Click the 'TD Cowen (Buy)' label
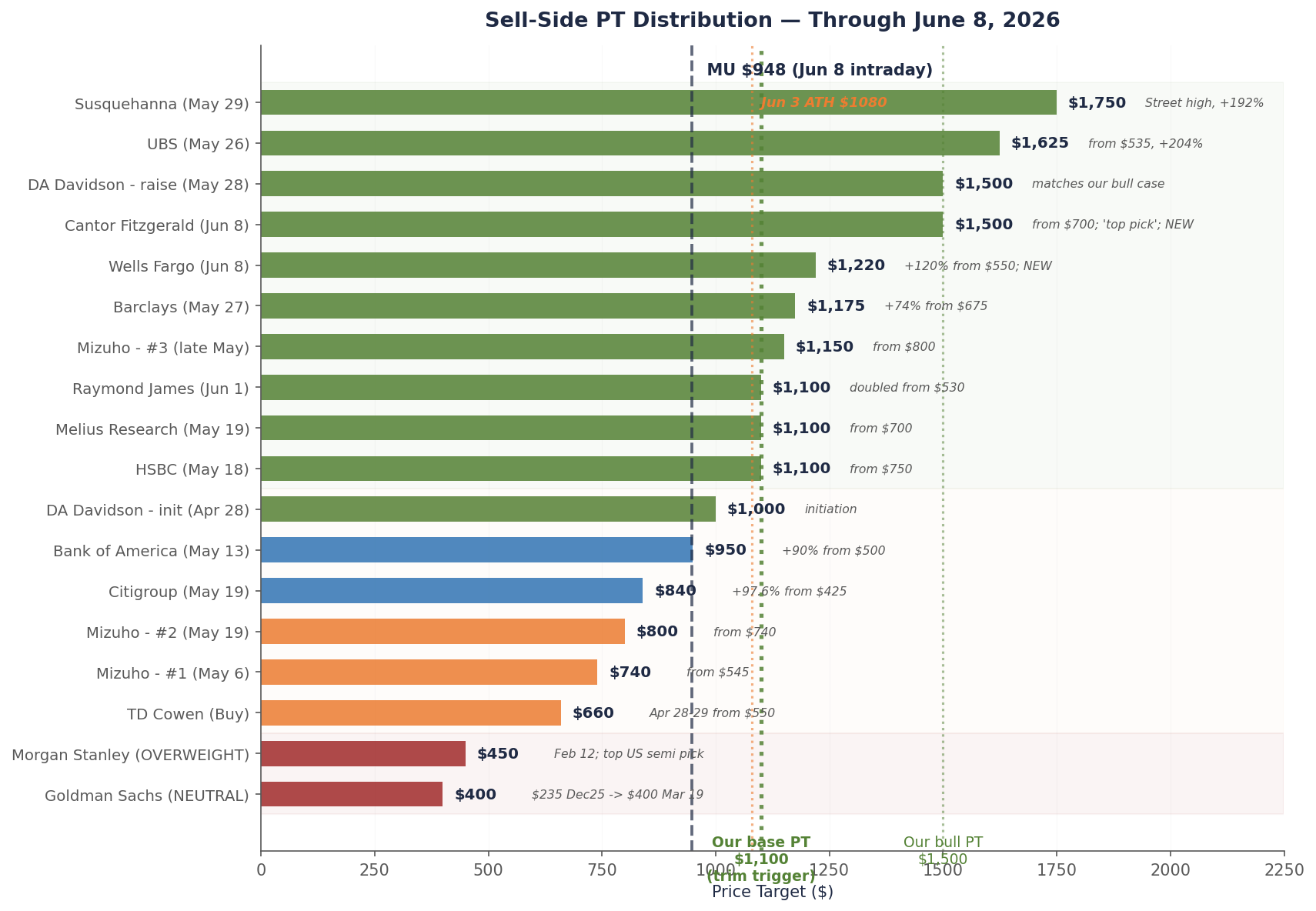Viewport: 1316px width, 911px height. [x=188, y=714]
